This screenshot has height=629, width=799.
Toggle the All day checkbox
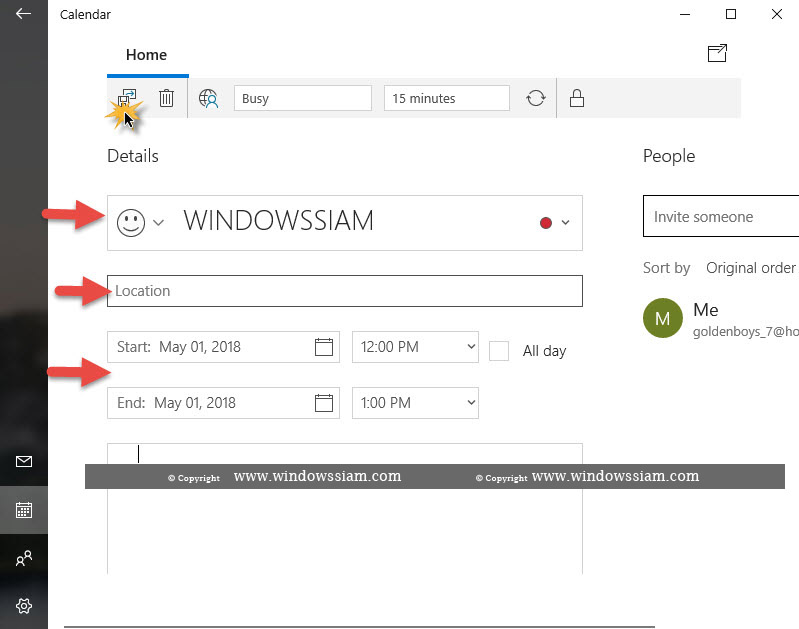click(499, 351)
